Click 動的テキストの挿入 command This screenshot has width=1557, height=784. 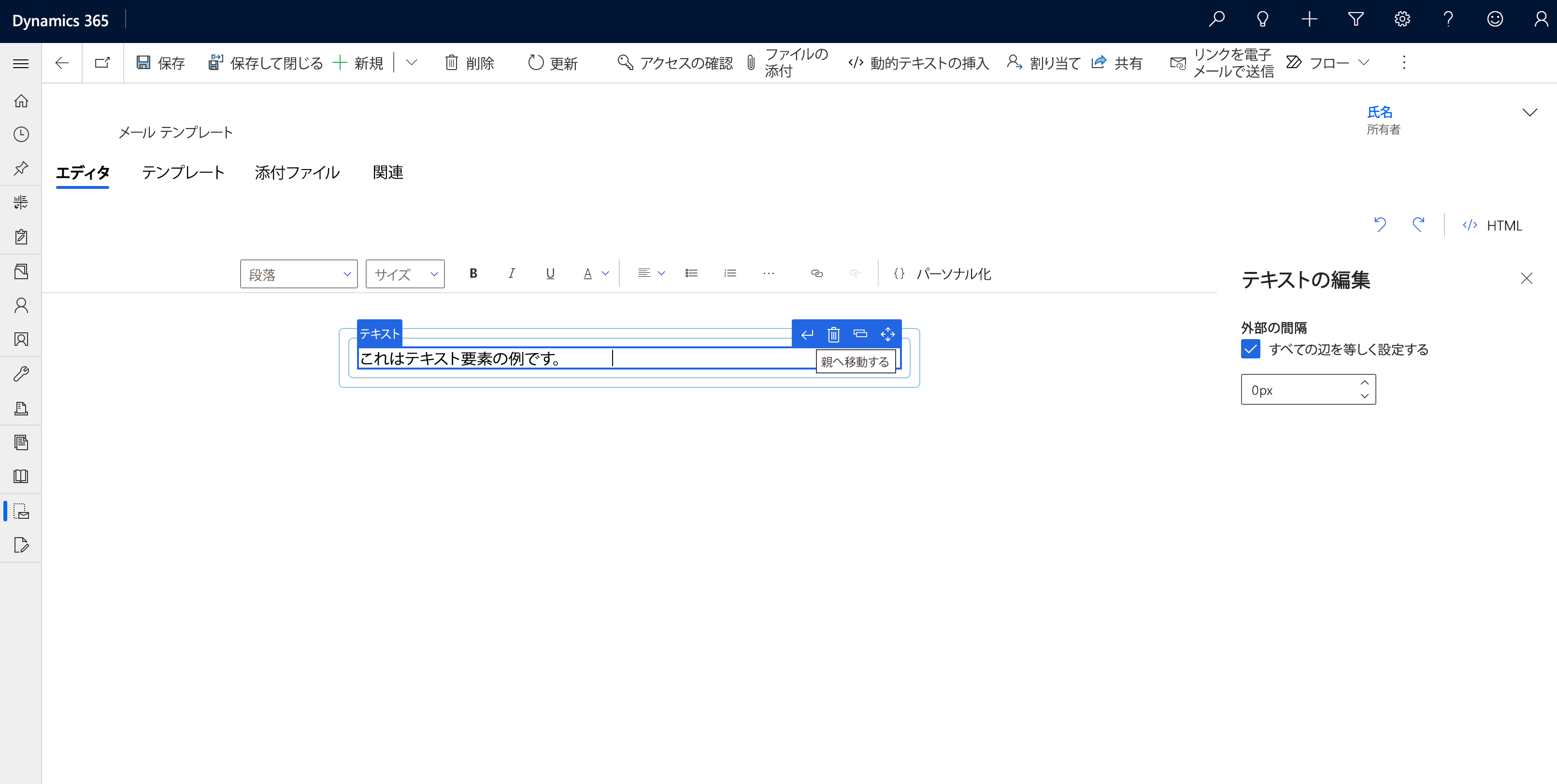point(919,63)
